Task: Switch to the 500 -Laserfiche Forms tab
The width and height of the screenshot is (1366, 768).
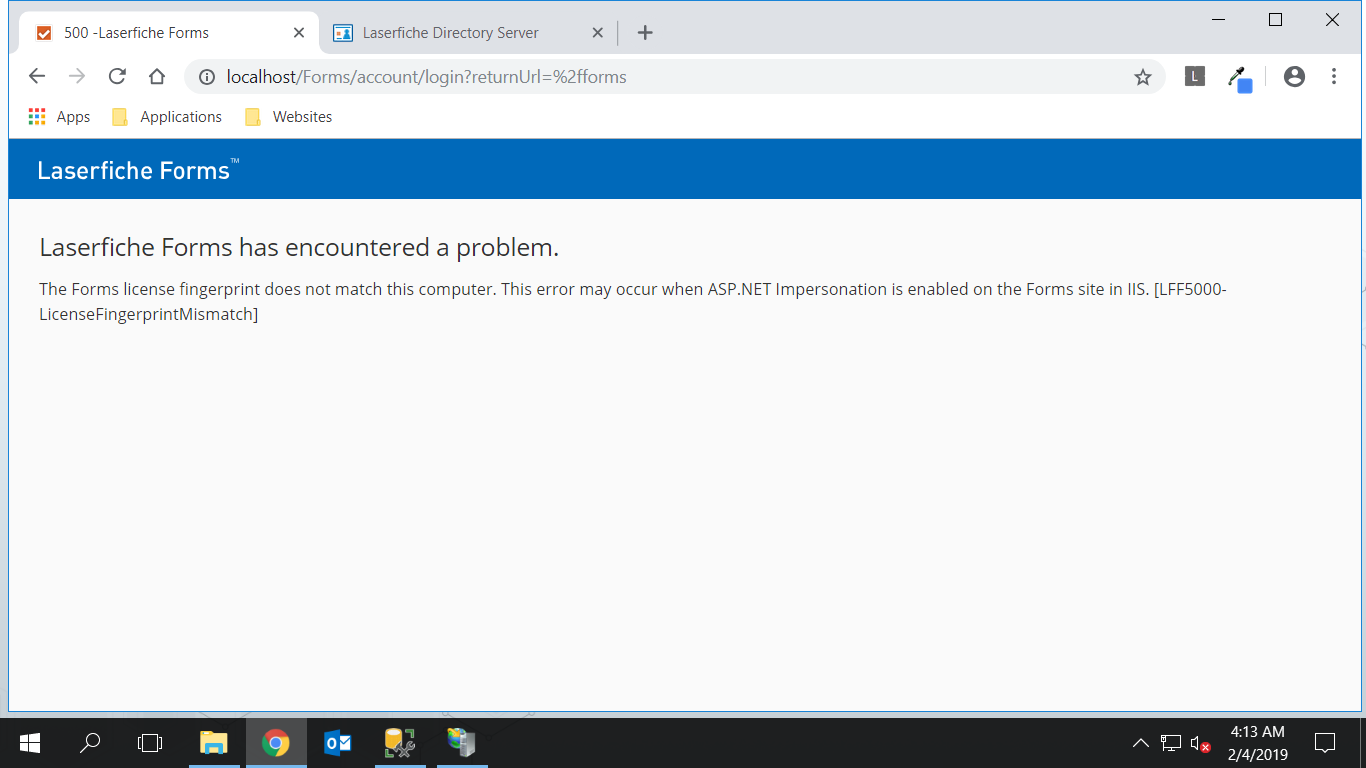Action: tap(169, 33)
